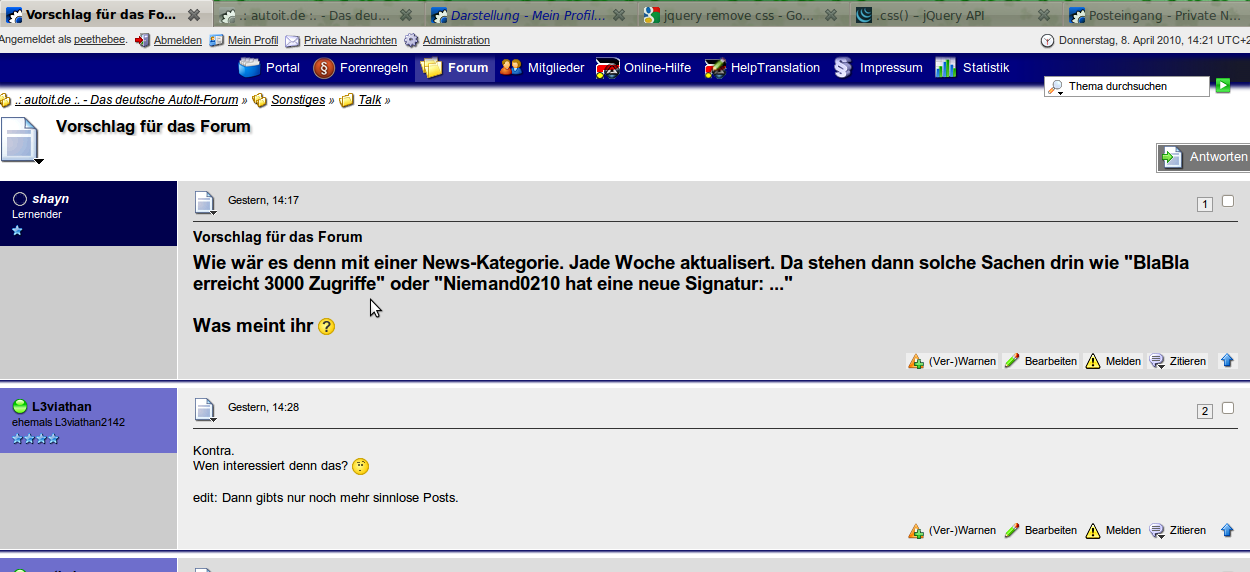
Task: Click the Melden warning icon in L3viathan's post
Action: (1093, 530)
